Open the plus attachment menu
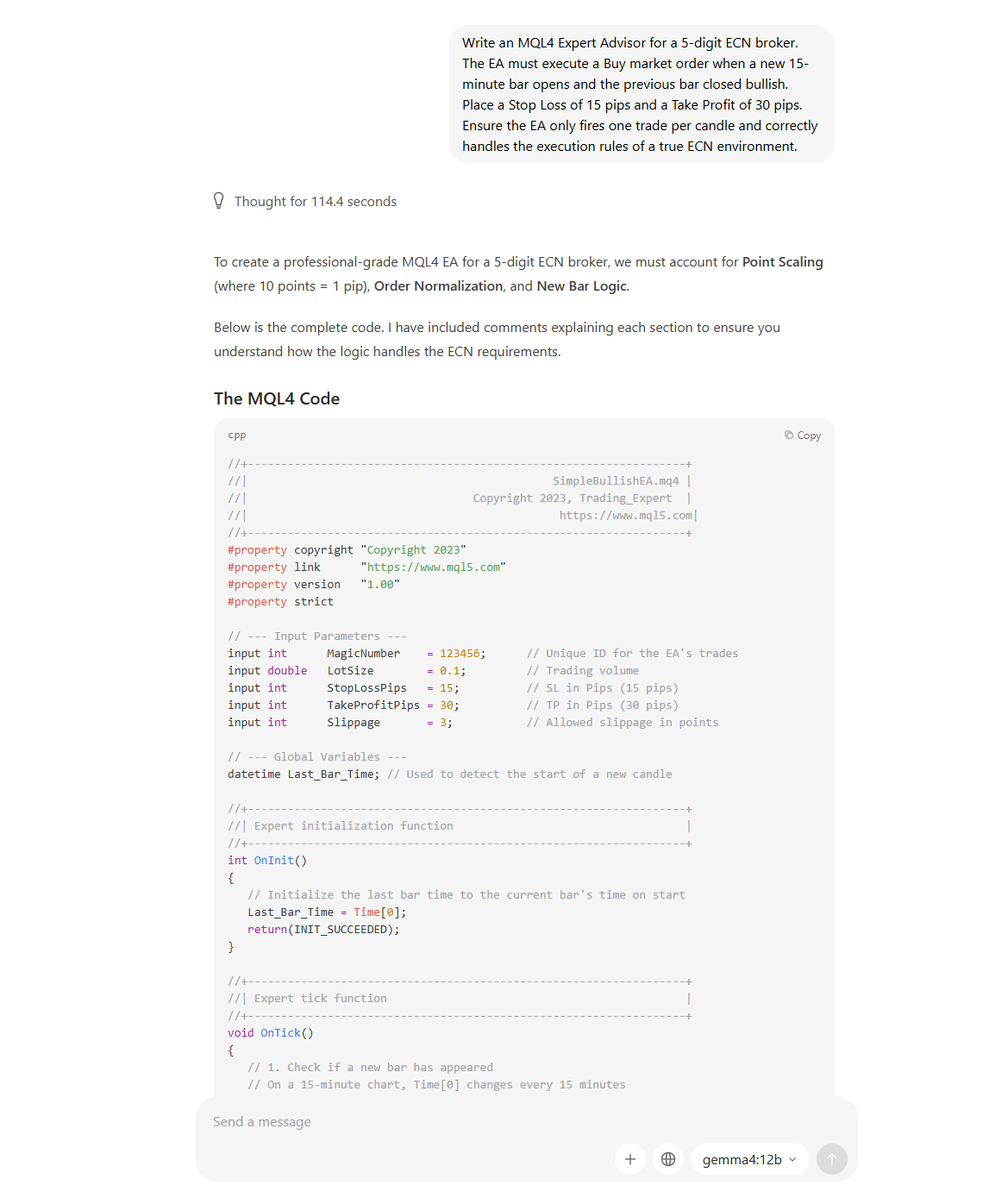The height and width of the screenshot is (1185, 1008). pyautogui.click(x=630, y=1159)
